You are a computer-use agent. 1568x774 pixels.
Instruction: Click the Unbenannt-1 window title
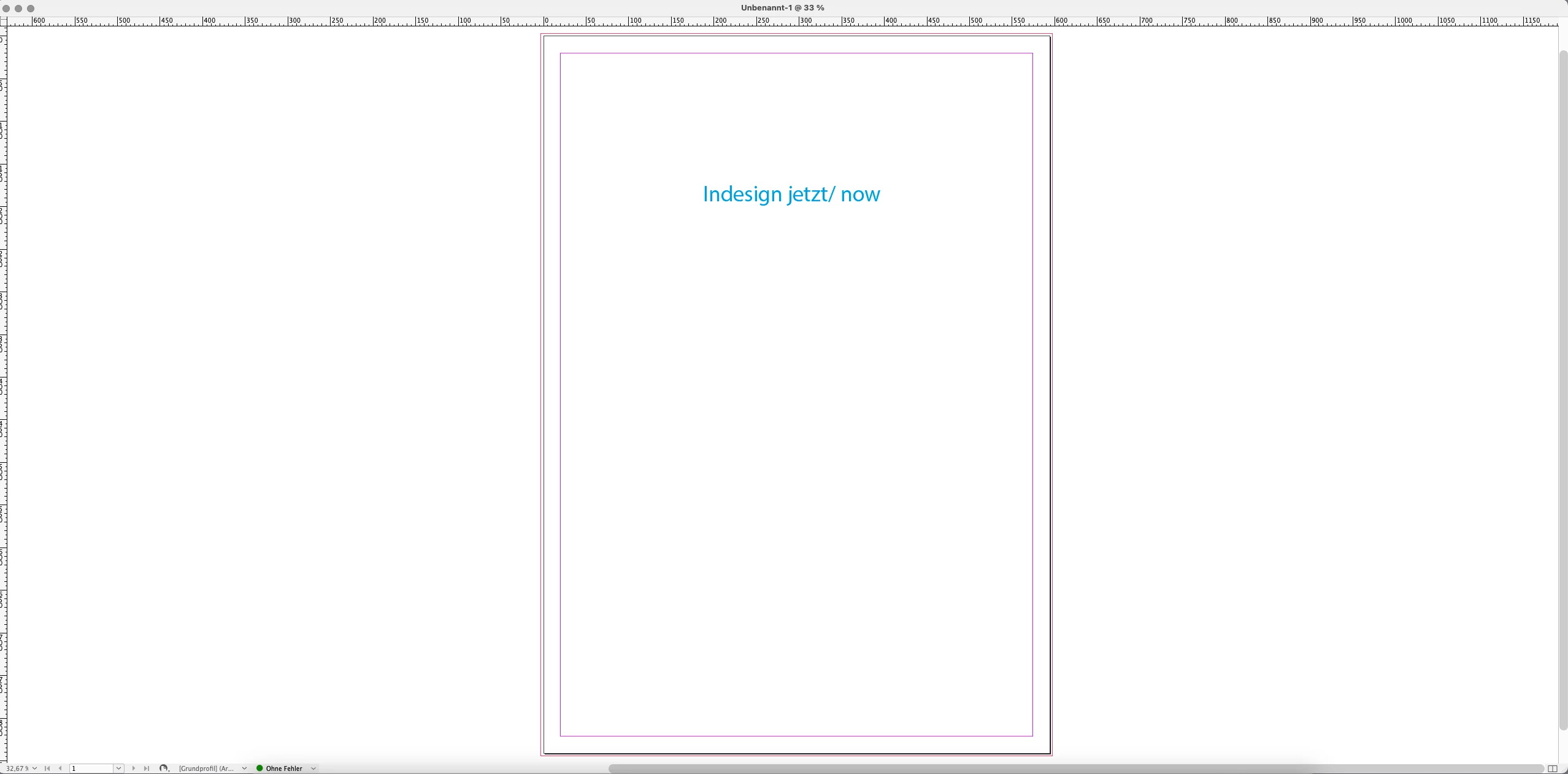(782, 8)
